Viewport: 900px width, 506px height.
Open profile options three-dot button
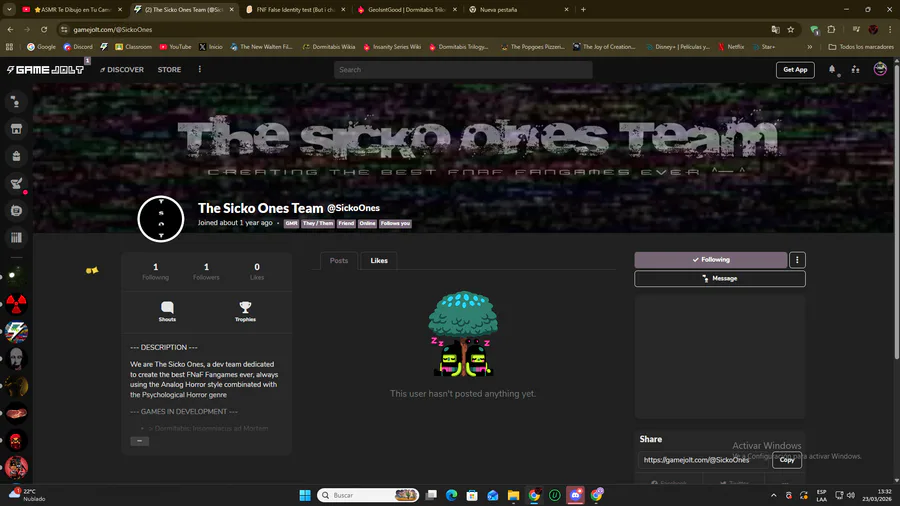tap(797, 260)
